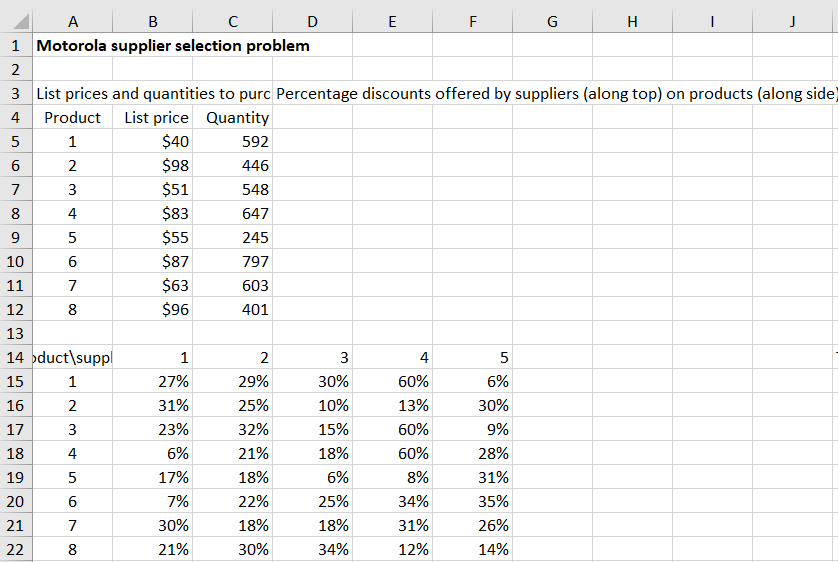This screenshot has height=562, width=838.
Task: Select the 60% cell in row 15
Action: click(392, 381)
